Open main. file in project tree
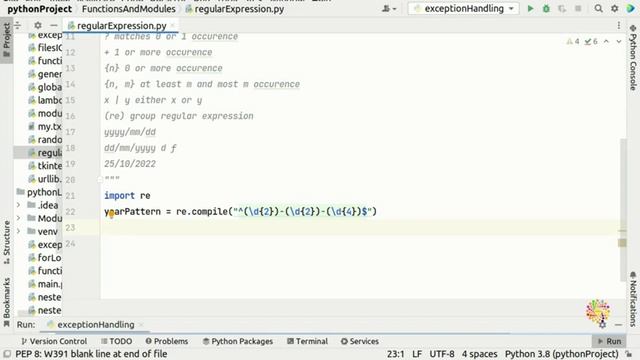The image size is (640, 360). pyautogui.click(x=45, y=284)
